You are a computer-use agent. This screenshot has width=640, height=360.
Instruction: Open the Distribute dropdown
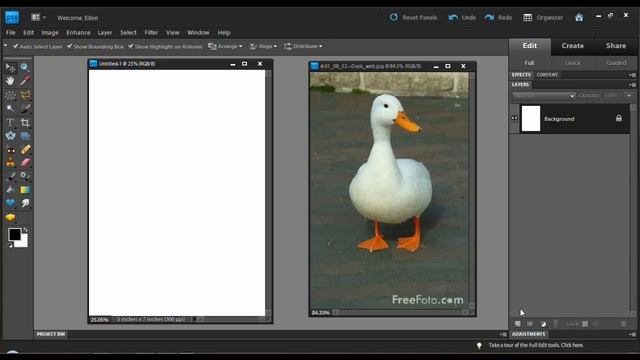tap(303, 46)
